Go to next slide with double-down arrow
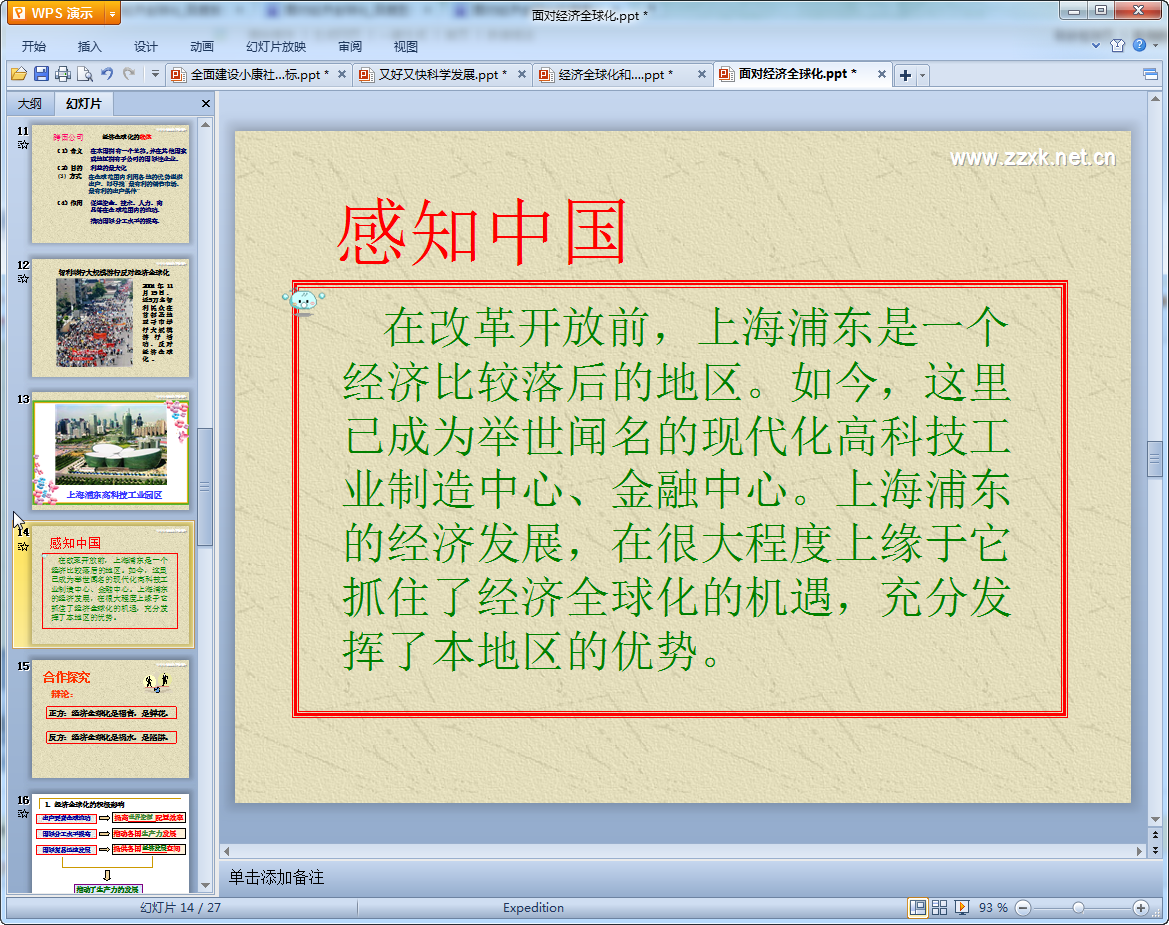The image size is (1169, 925). coord(1155,850)
